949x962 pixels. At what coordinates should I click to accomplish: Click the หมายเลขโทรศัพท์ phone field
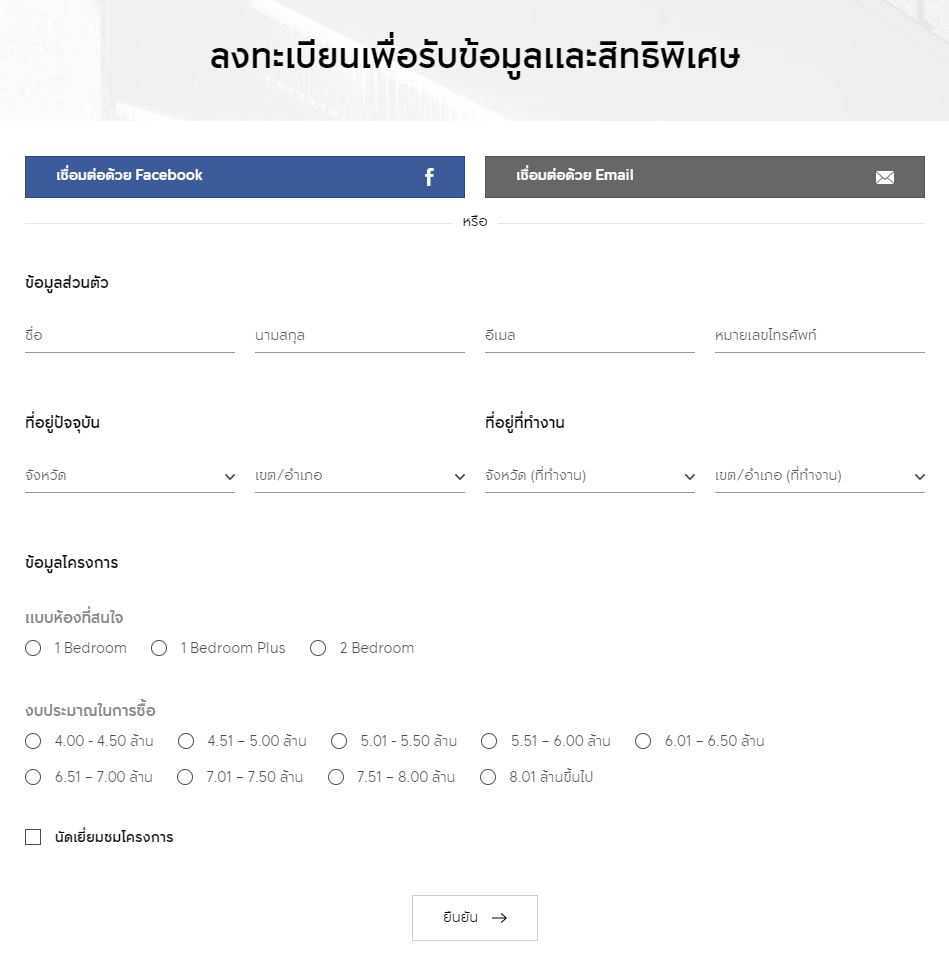pyautogui.click(x=820, y=336)
